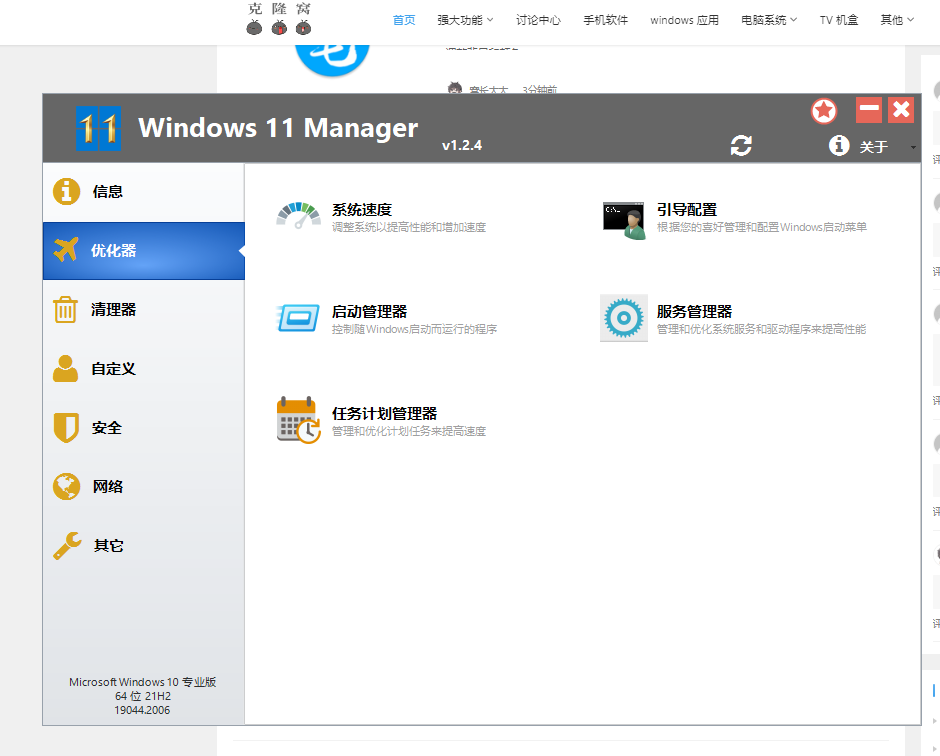Screen dimensions: 940x756
Task: Select the 其它 sidebar tab
Action: point(144,546)
